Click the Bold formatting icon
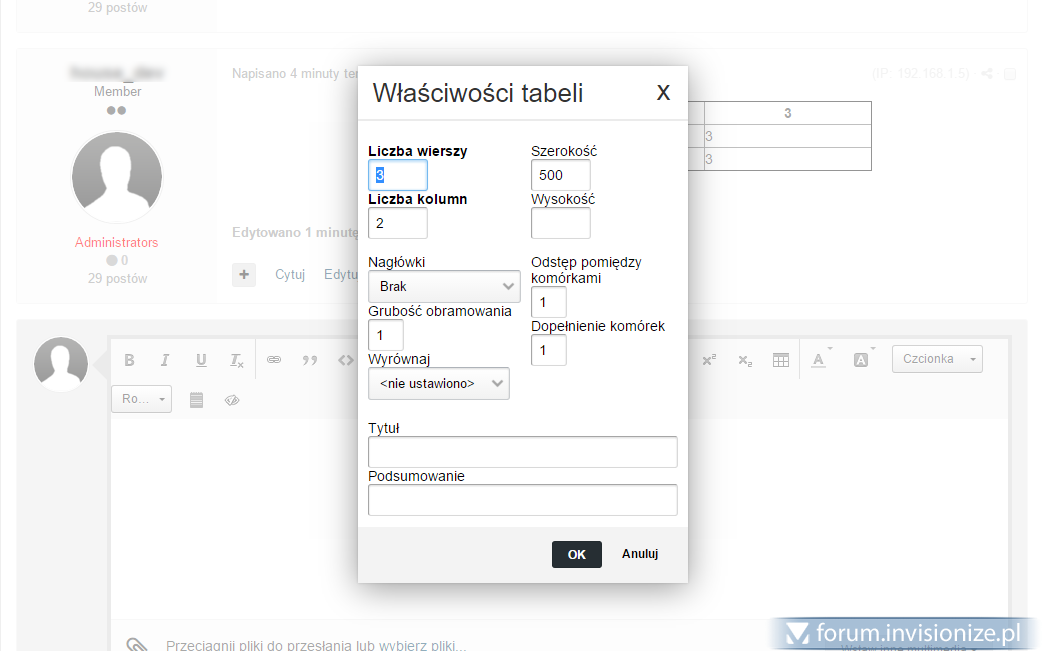The width and height of the screenshot is (1042, 651). (129, 360)
